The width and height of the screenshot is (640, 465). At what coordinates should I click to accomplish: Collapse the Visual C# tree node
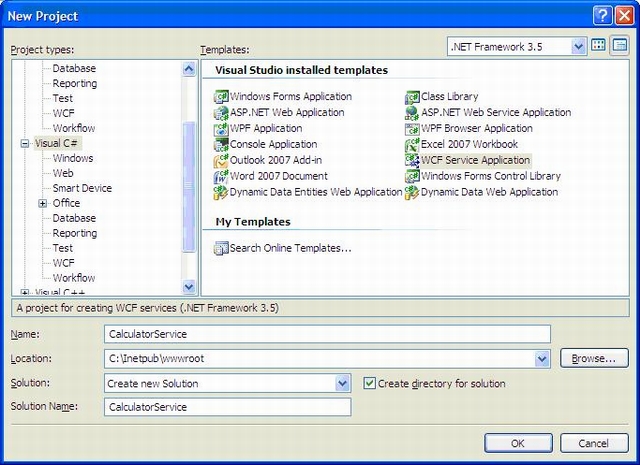pyautogui.click(x=25, y=143)
